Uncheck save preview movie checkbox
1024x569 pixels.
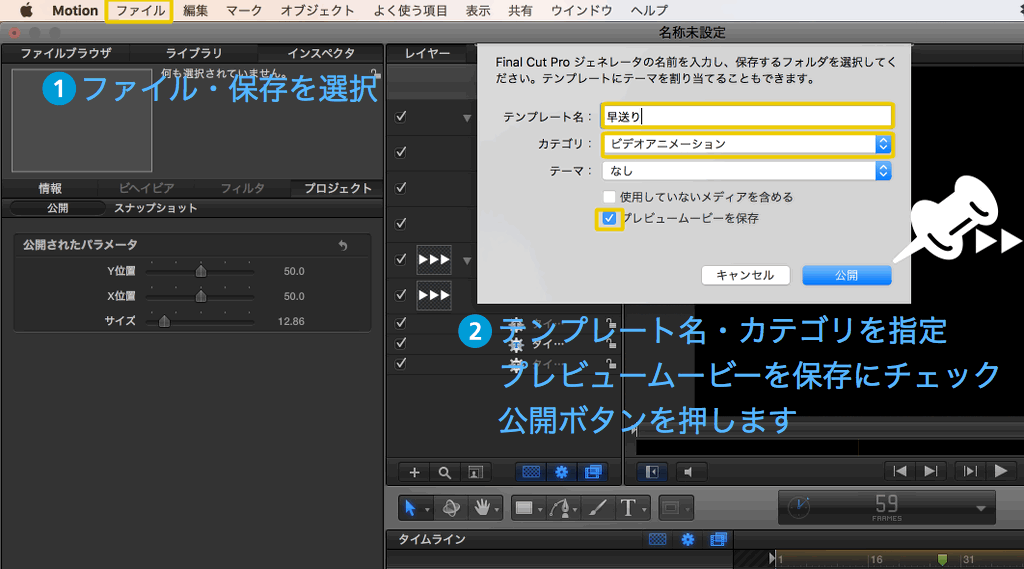609,218
